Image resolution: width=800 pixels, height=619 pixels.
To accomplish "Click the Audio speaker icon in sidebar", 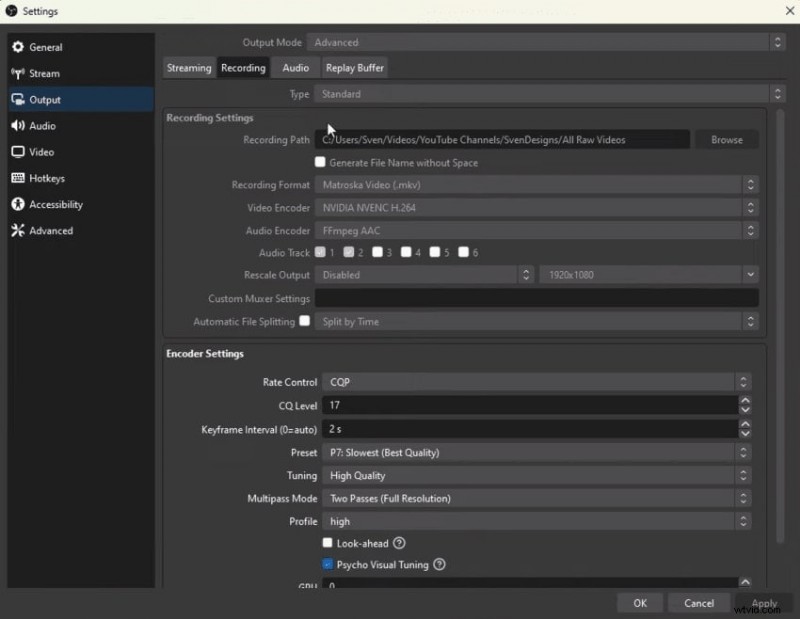I will click(18, 126).
